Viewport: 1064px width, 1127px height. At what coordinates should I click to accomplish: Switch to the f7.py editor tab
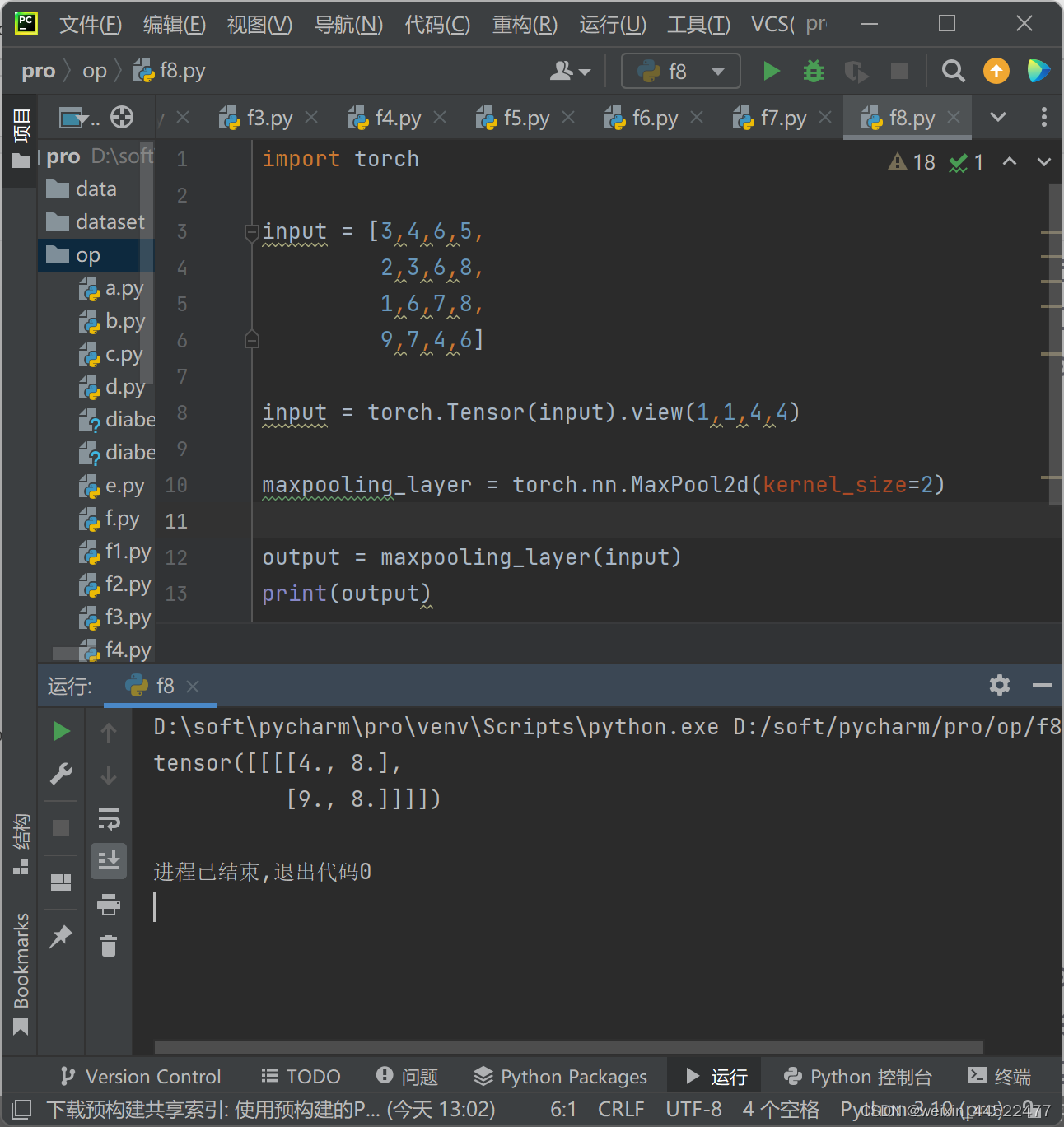point(770,119)
